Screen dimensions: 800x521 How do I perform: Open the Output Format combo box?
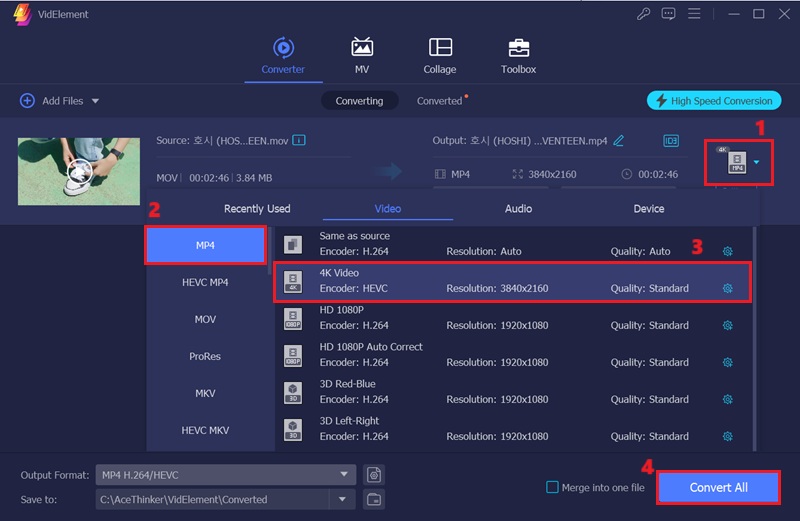[x=225, y=475]
